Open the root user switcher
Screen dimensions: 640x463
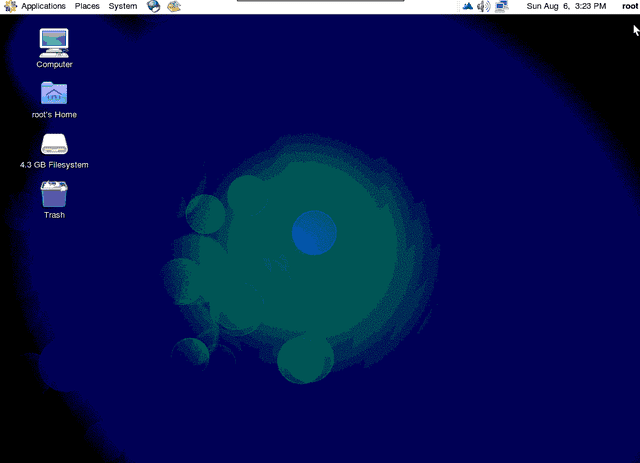629,6
